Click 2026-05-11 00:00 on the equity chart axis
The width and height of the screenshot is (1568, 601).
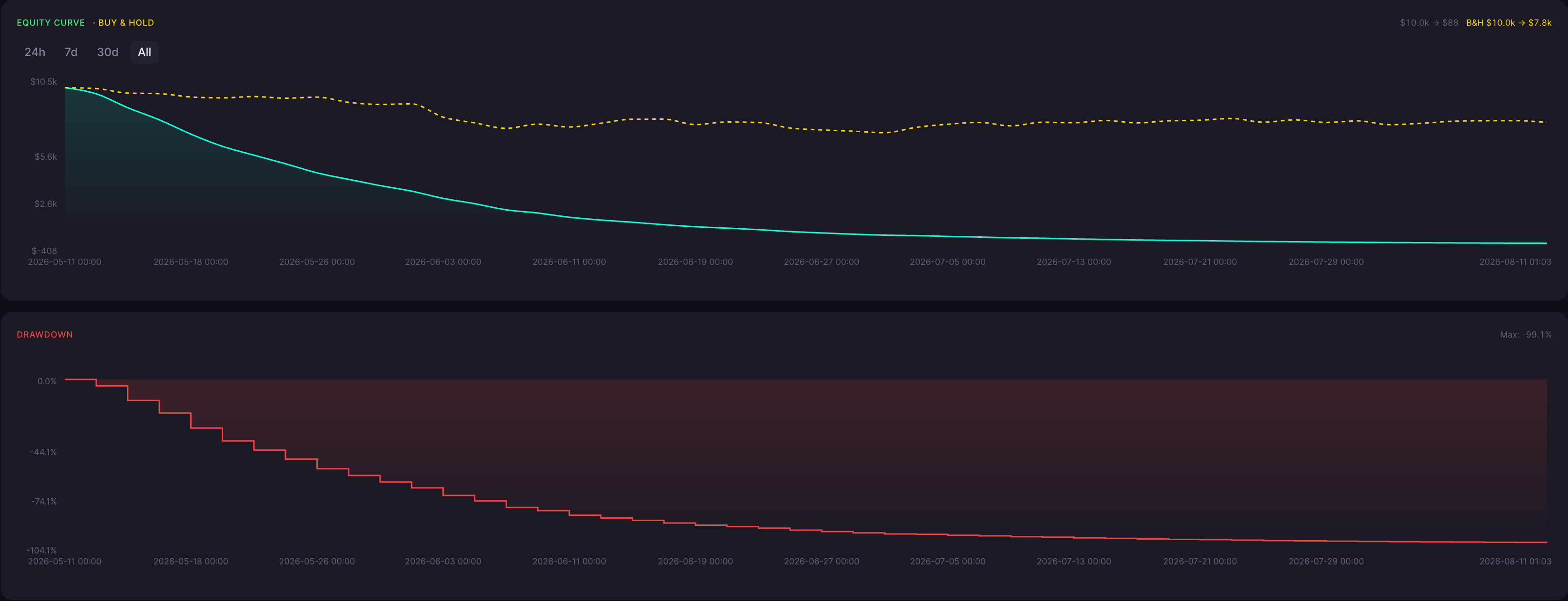tap(65, 262)
